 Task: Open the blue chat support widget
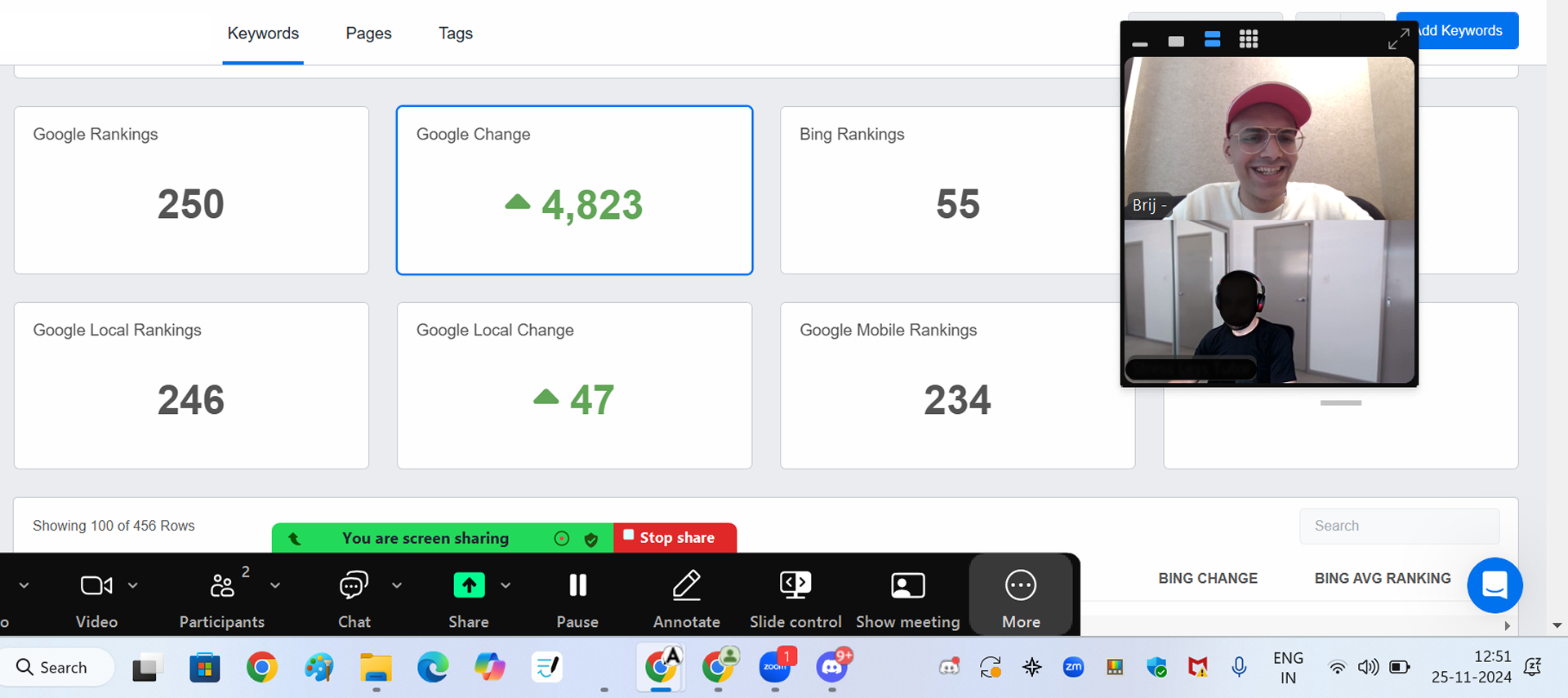[1494, 585]
